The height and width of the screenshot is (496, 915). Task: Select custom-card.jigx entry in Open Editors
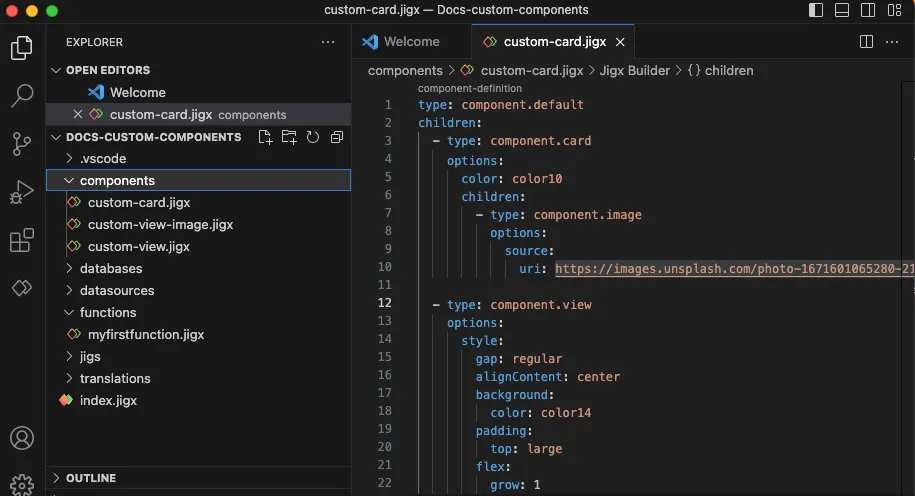pos(198,114)
